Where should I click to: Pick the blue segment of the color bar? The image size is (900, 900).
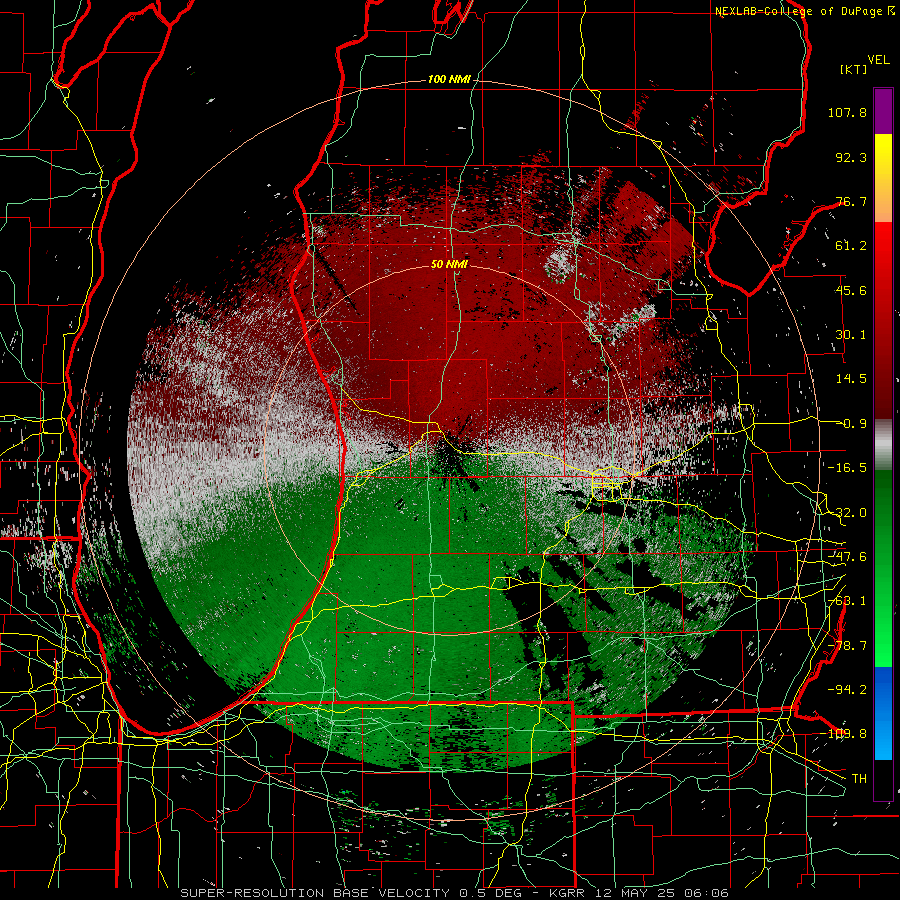[883, 713]
